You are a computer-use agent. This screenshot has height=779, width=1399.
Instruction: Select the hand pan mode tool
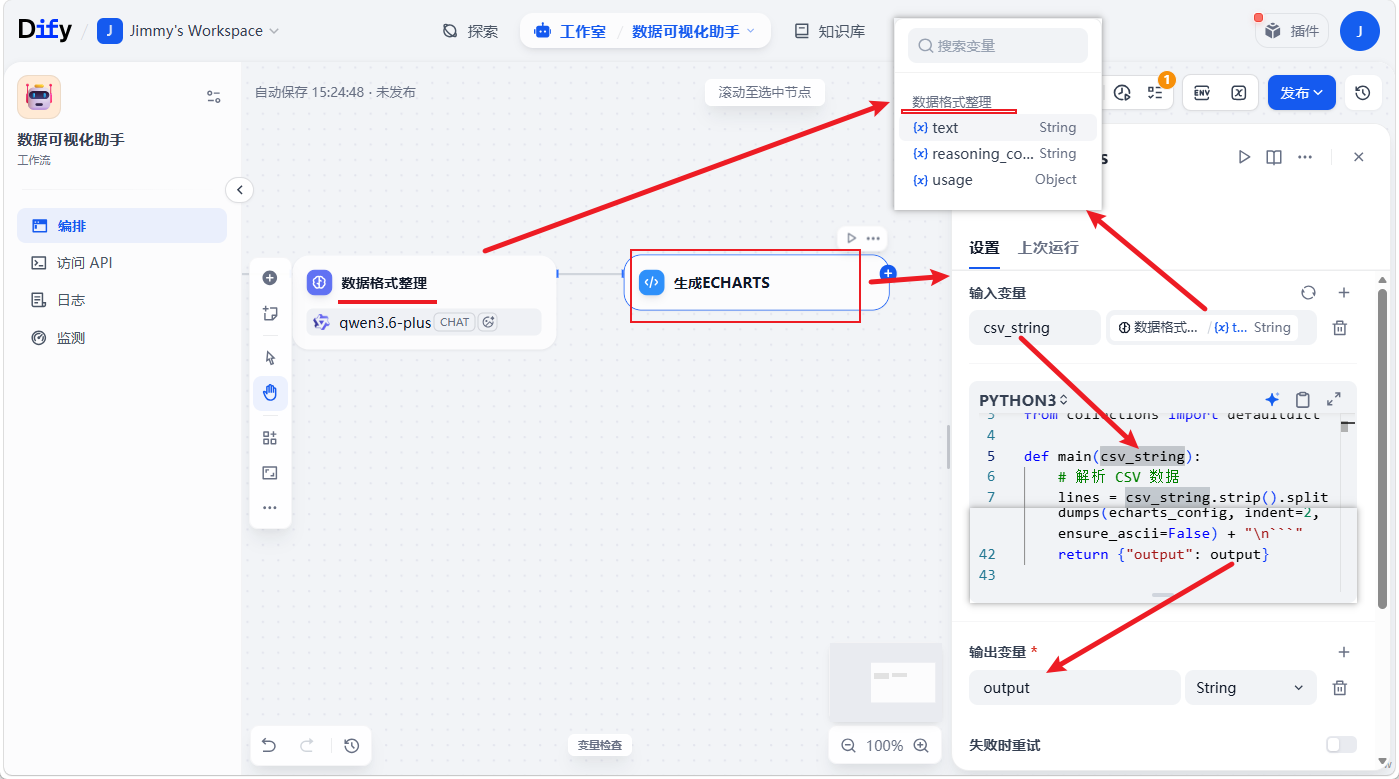pos(270,393)
